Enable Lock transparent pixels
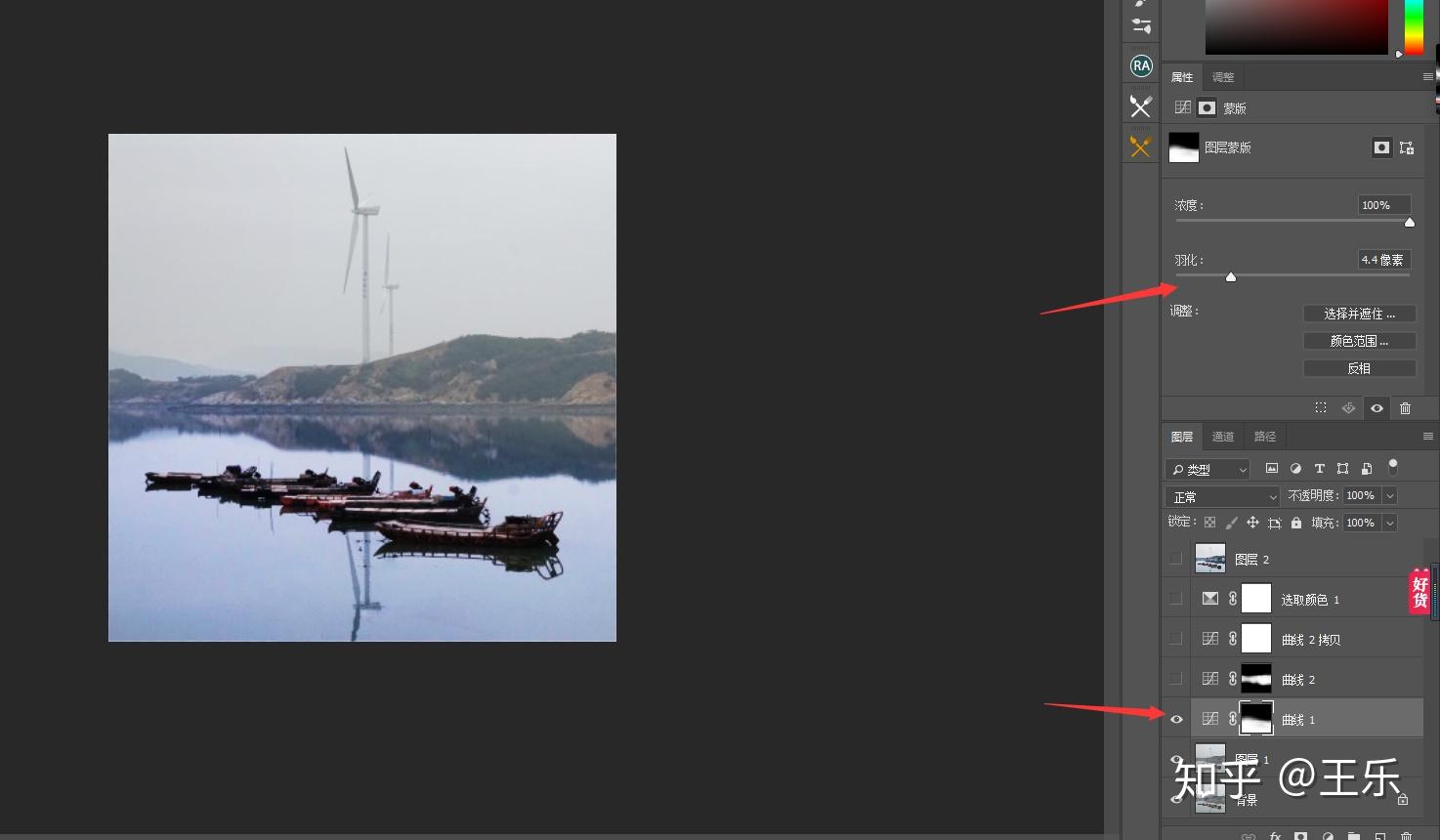 coord(1210,522)
